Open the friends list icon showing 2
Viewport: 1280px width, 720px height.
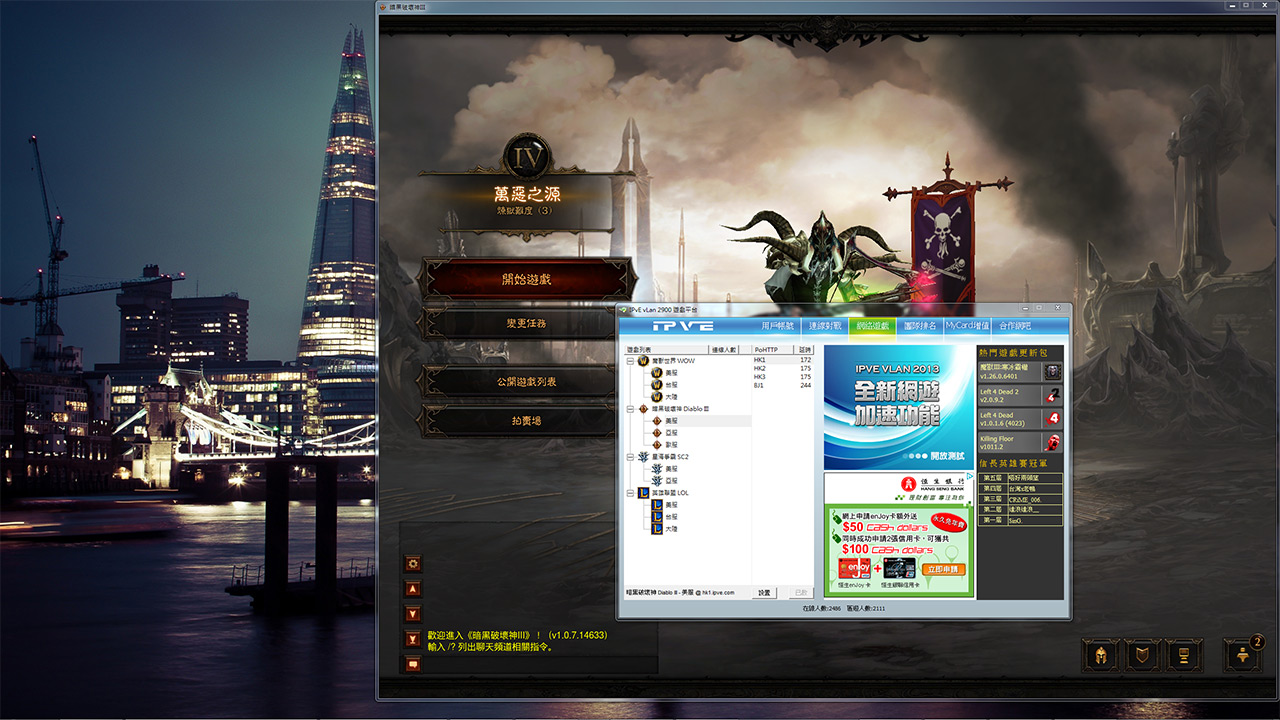tap(1244, 655)
